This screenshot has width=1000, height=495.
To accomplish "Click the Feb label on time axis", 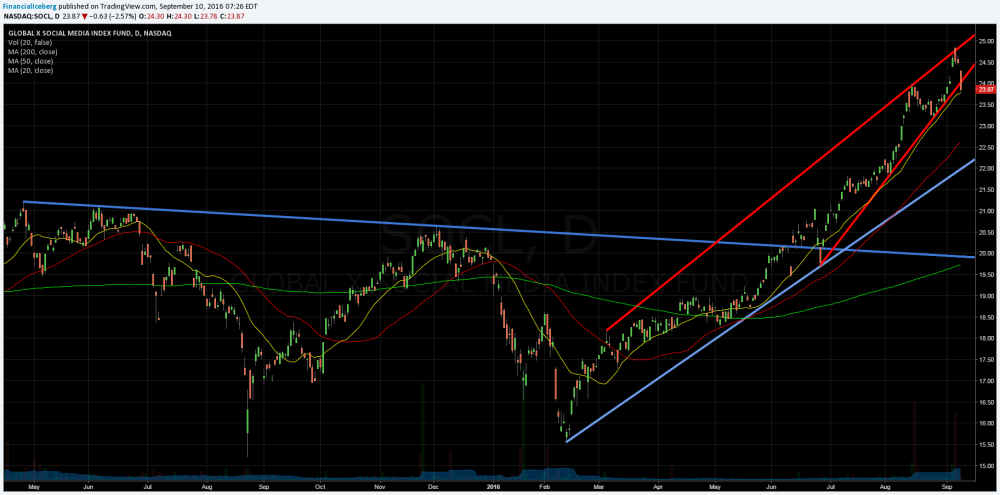I will pos(545,485).
